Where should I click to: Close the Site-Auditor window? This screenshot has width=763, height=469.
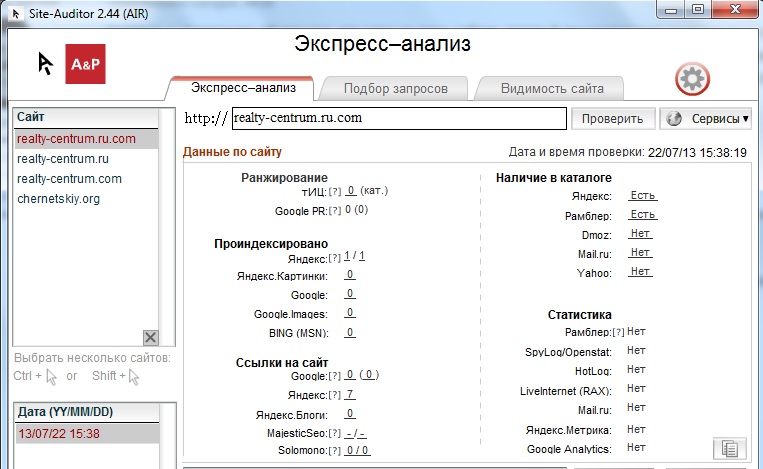point(735,9)
